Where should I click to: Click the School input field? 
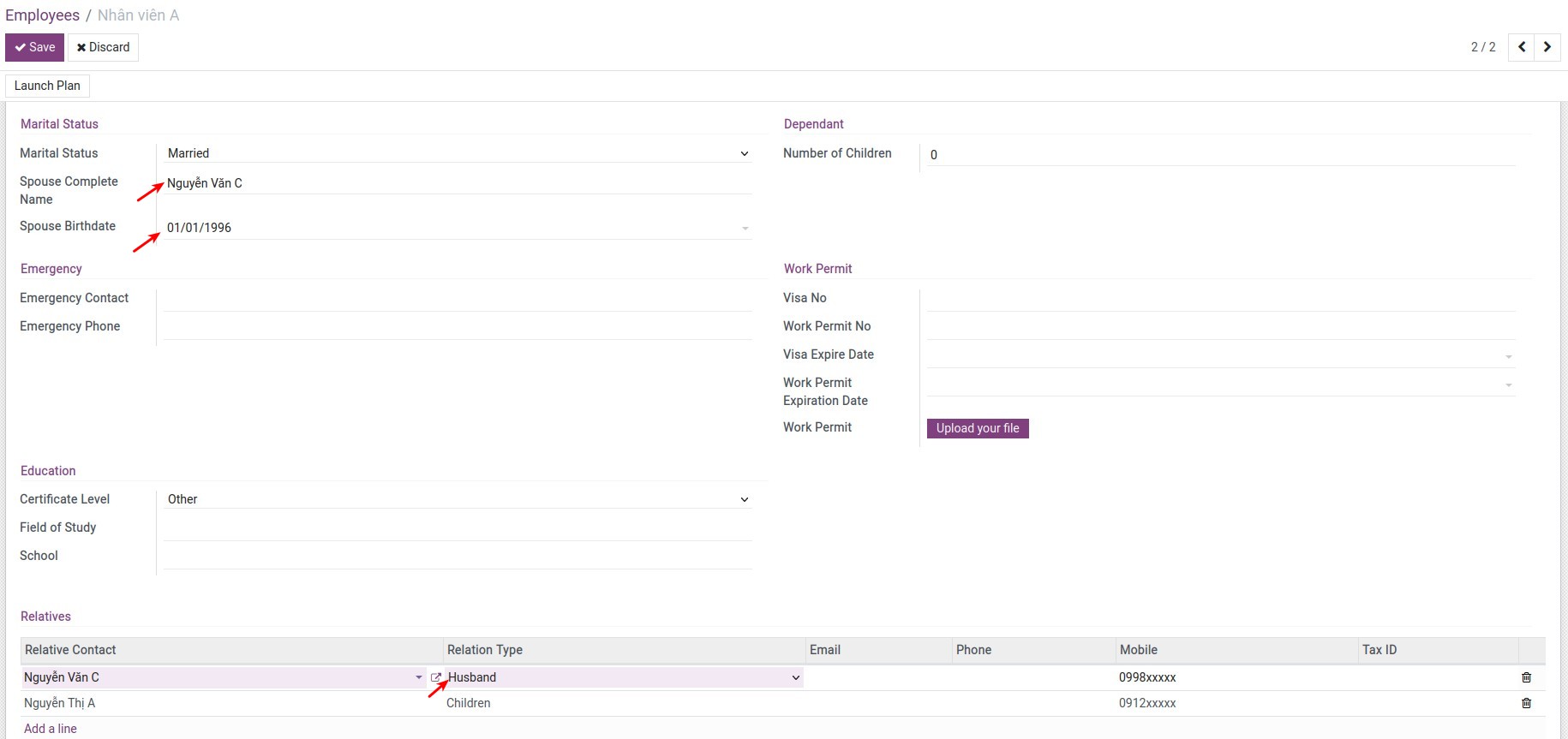point(458,557)
